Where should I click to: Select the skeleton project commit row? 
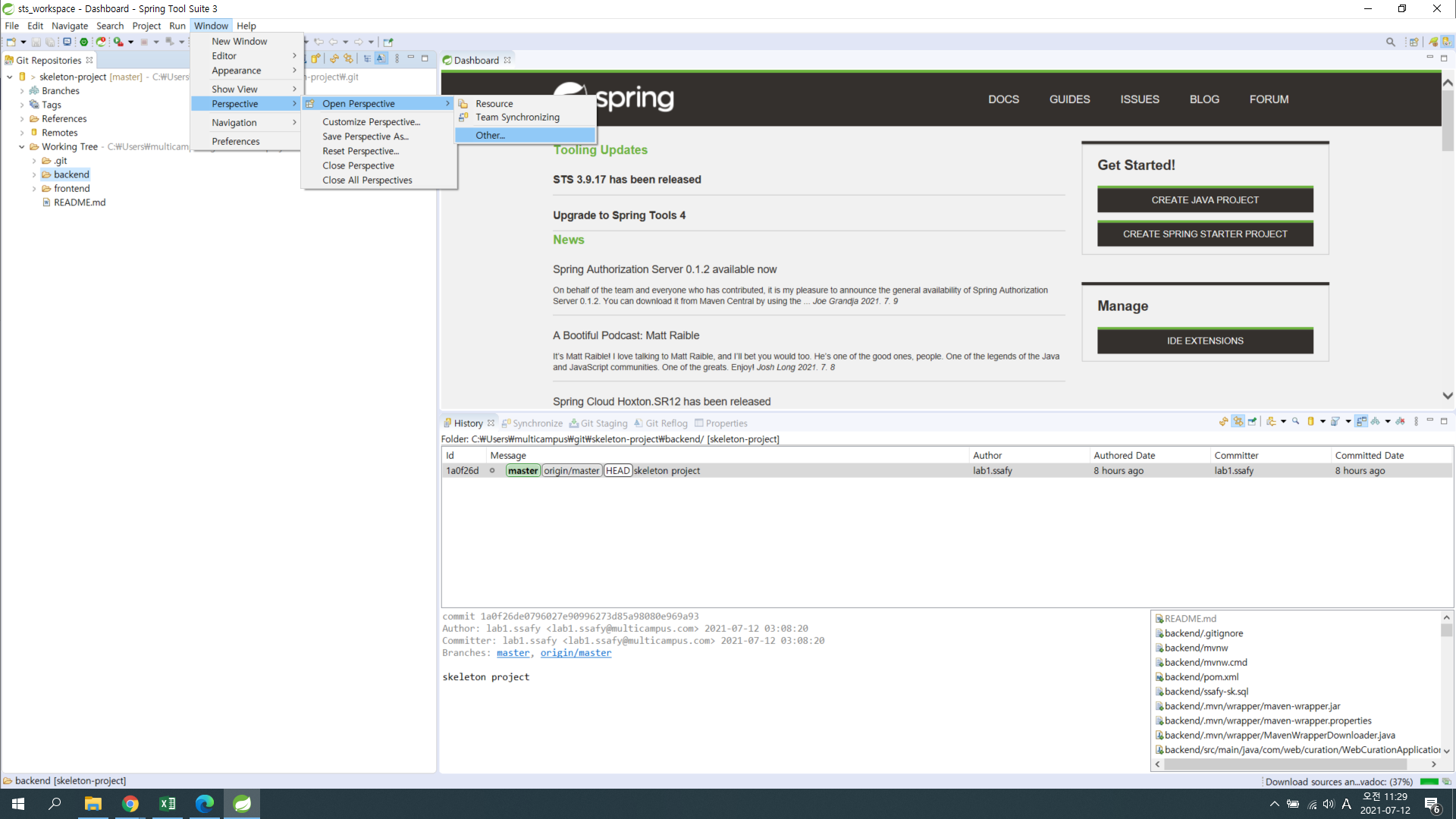click(x=666, y=471)
